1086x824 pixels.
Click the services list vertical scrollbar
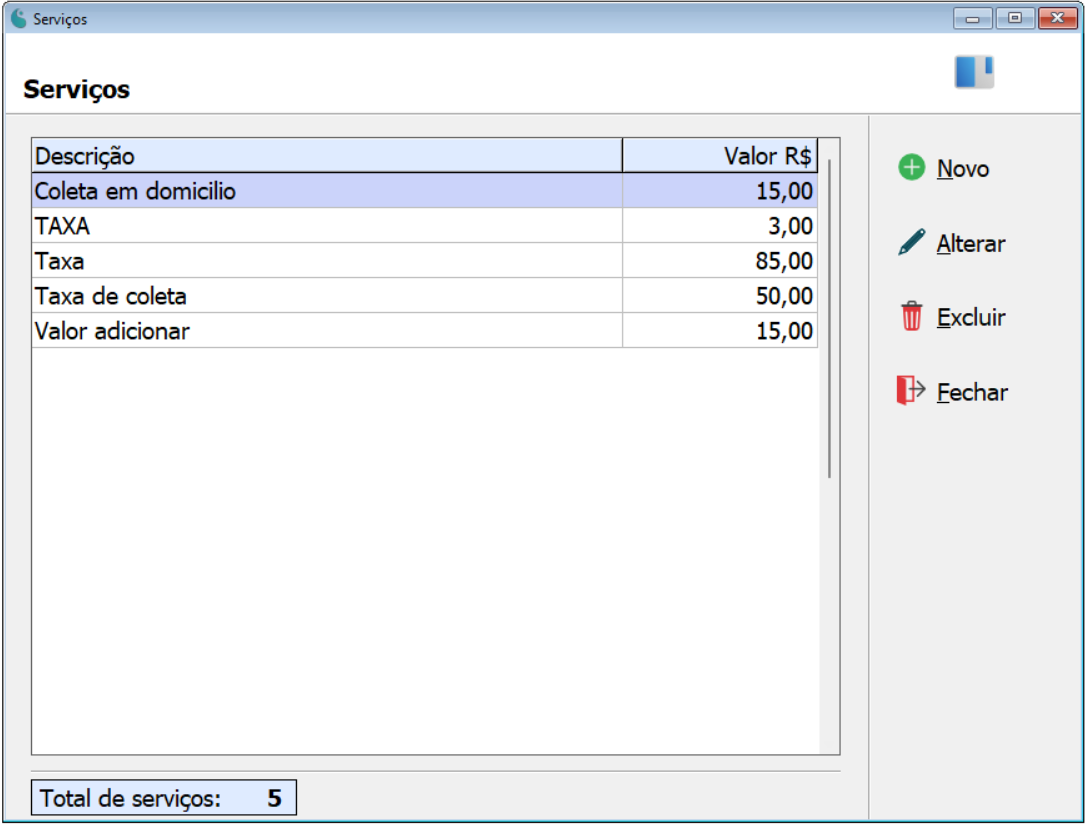(x=829, y=319)
